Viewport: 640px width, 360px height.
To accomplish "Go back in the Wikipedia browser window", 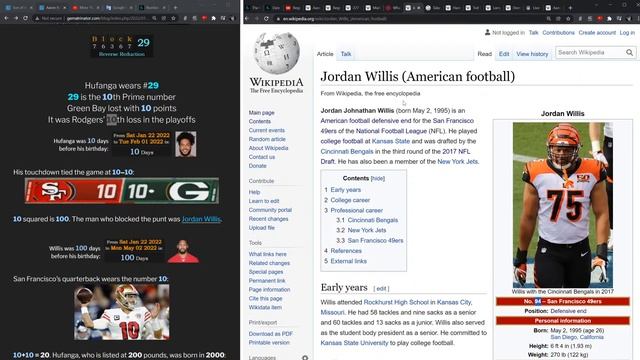I will (x=247, y=19).
